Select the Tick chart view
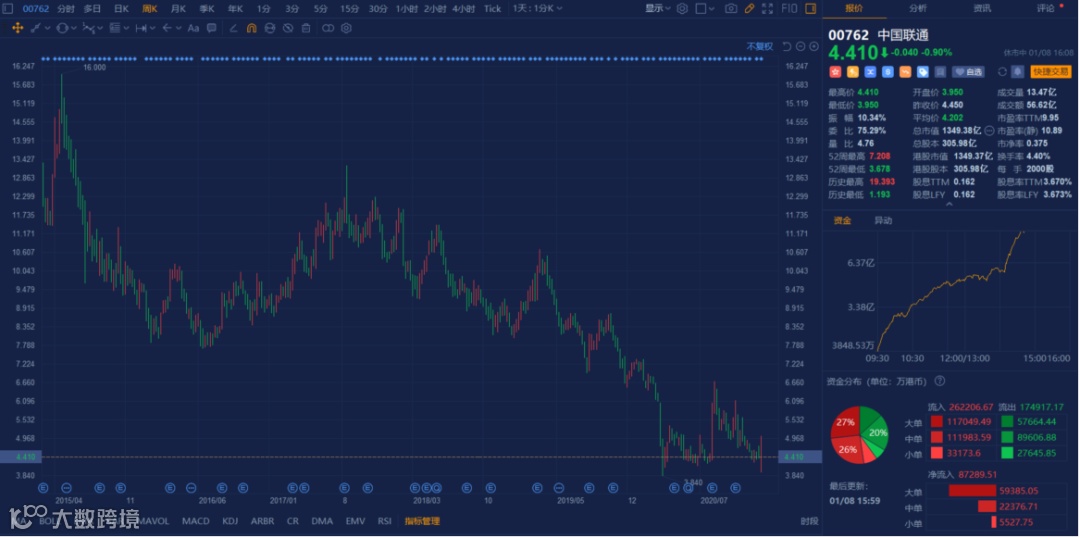Screen dimensions: 1080x538 coord(492,8)
